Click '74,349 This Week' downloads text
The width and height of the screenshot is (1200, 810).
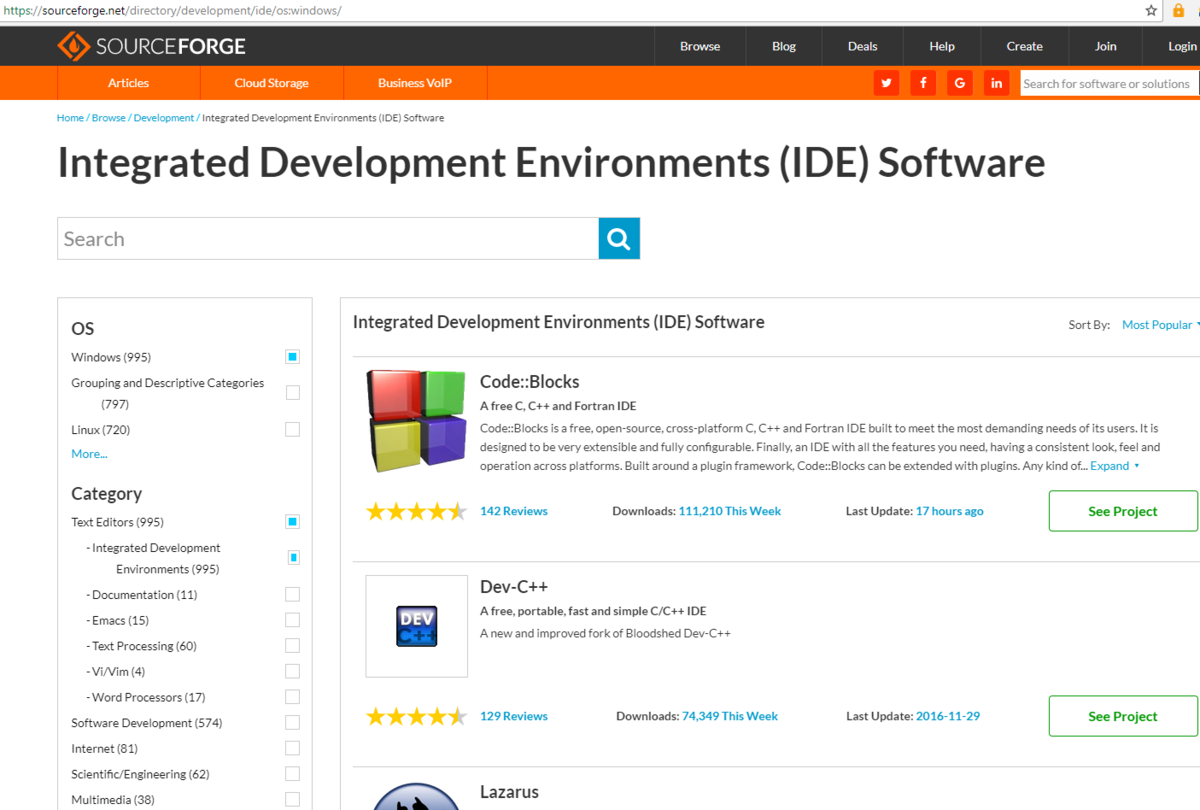[730, 716]
